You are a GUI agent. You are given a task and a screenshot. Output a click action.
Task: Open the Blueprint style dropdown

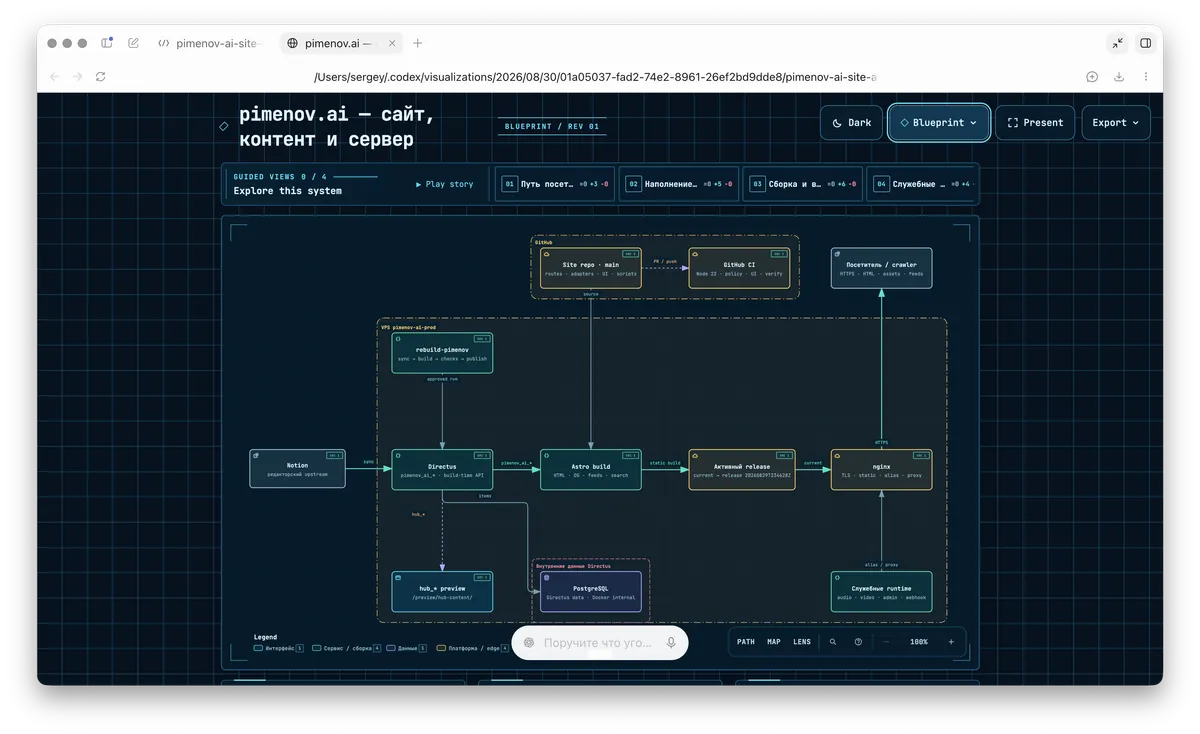(939, 122)
